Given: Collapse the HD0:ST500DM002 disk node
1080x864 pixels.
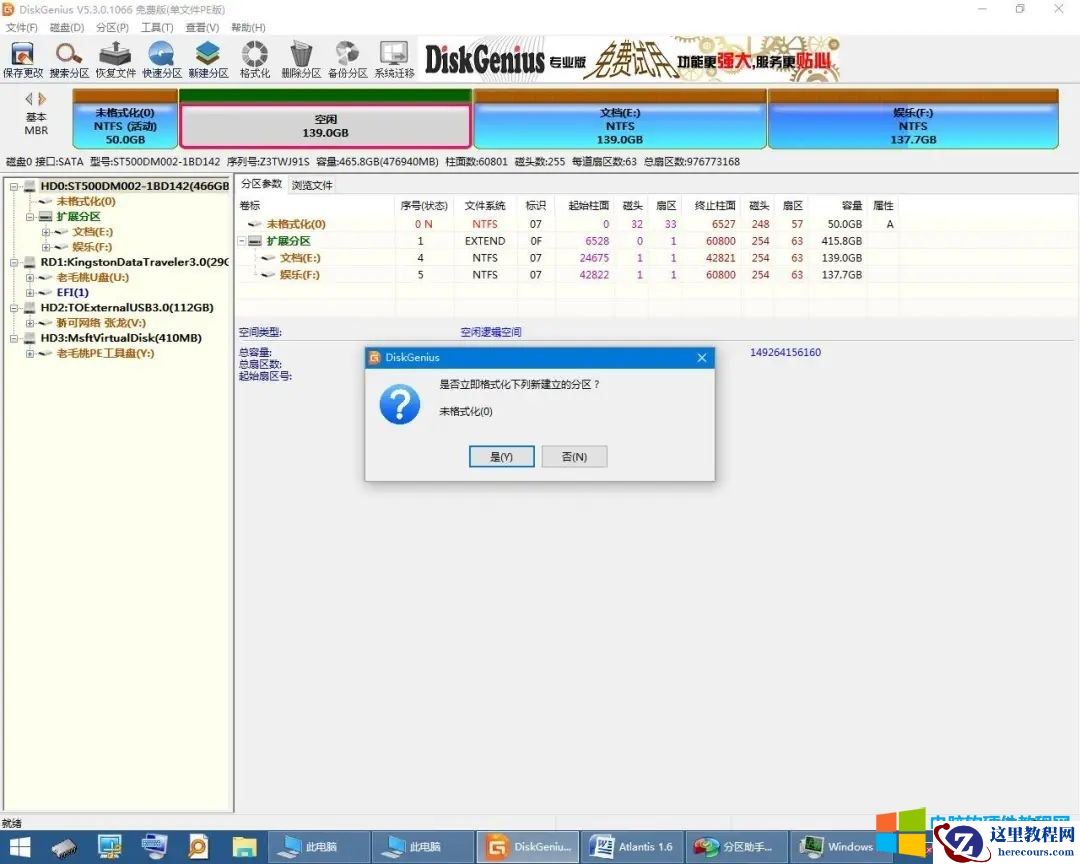Looking at the screenshot, I should tap(14, 186).
